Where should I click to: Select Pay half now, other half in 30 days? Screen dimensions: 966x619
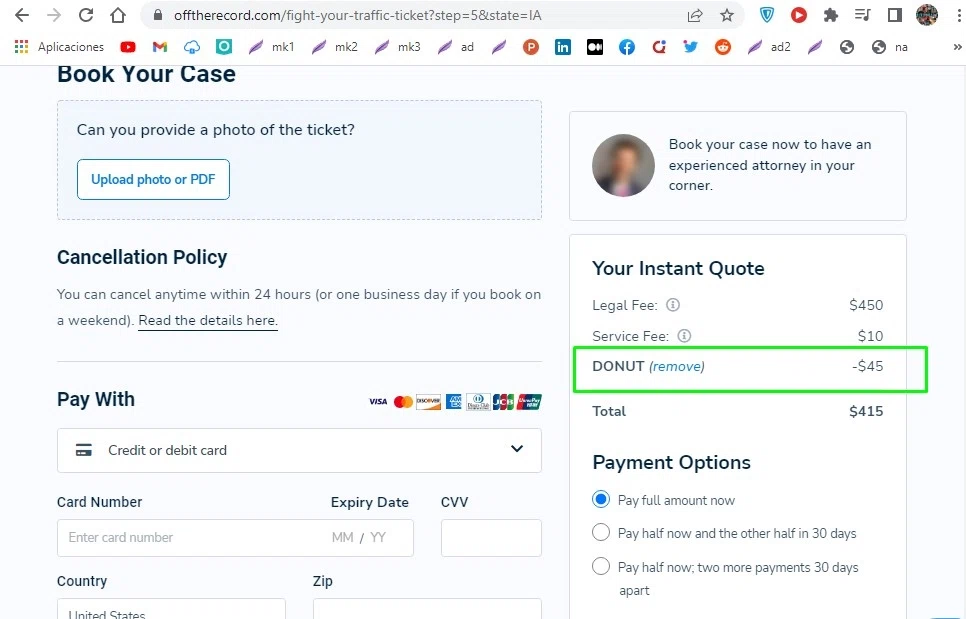coord(601,532)
